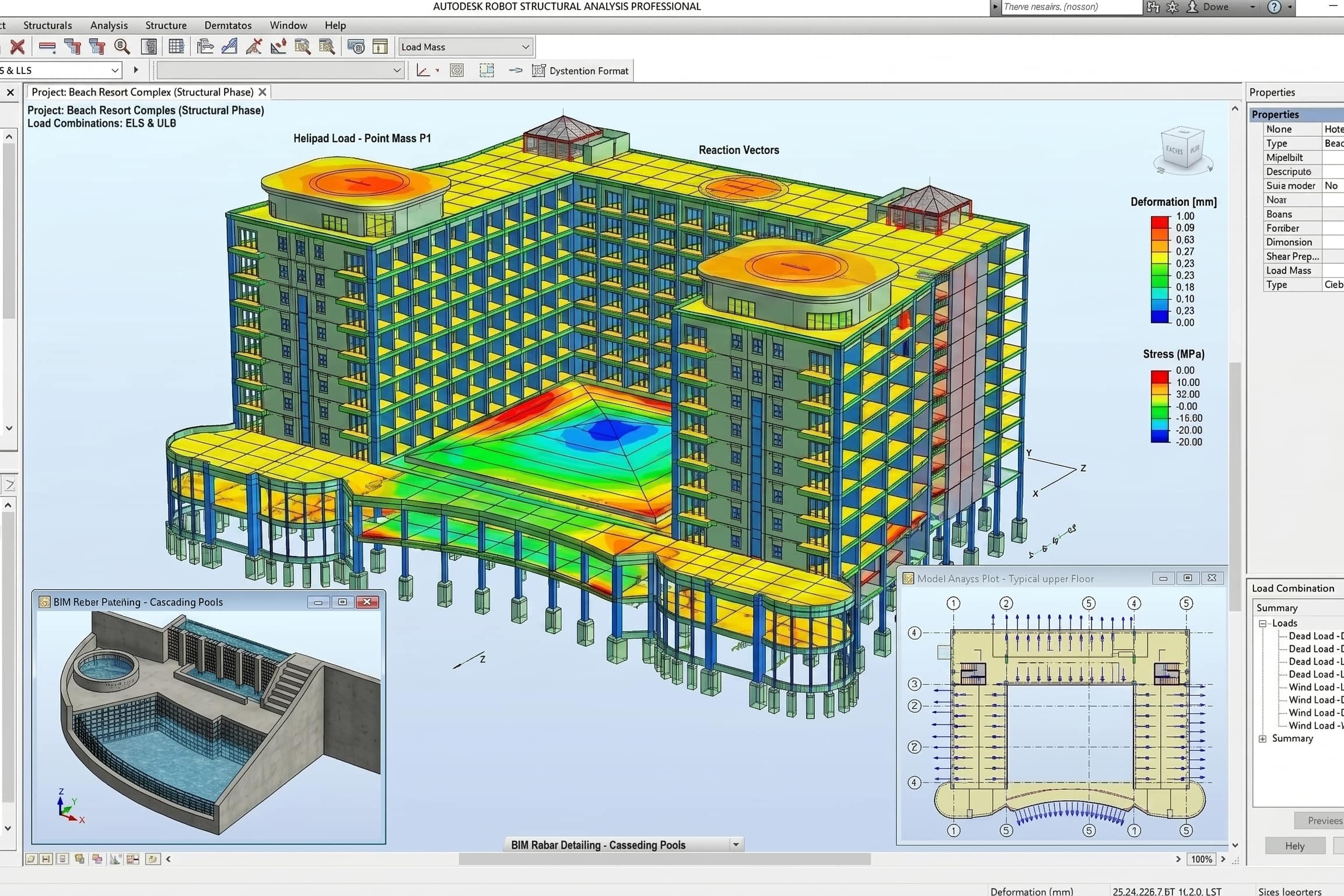Select the first Dead Load tree entry
Image resolution: width=1344 pixels, height=896 pixels.
[1315, 636]
